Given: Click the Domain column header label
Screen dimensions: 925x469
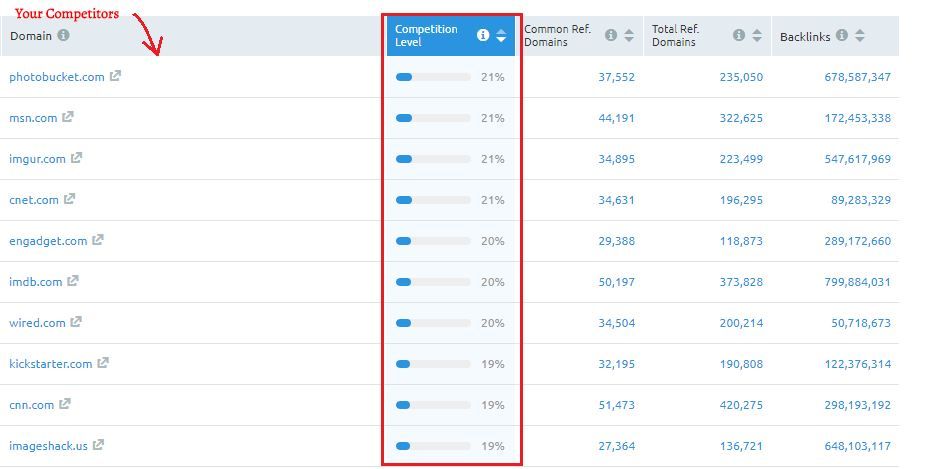Looking at the screenshot, I should coord(31,36).
